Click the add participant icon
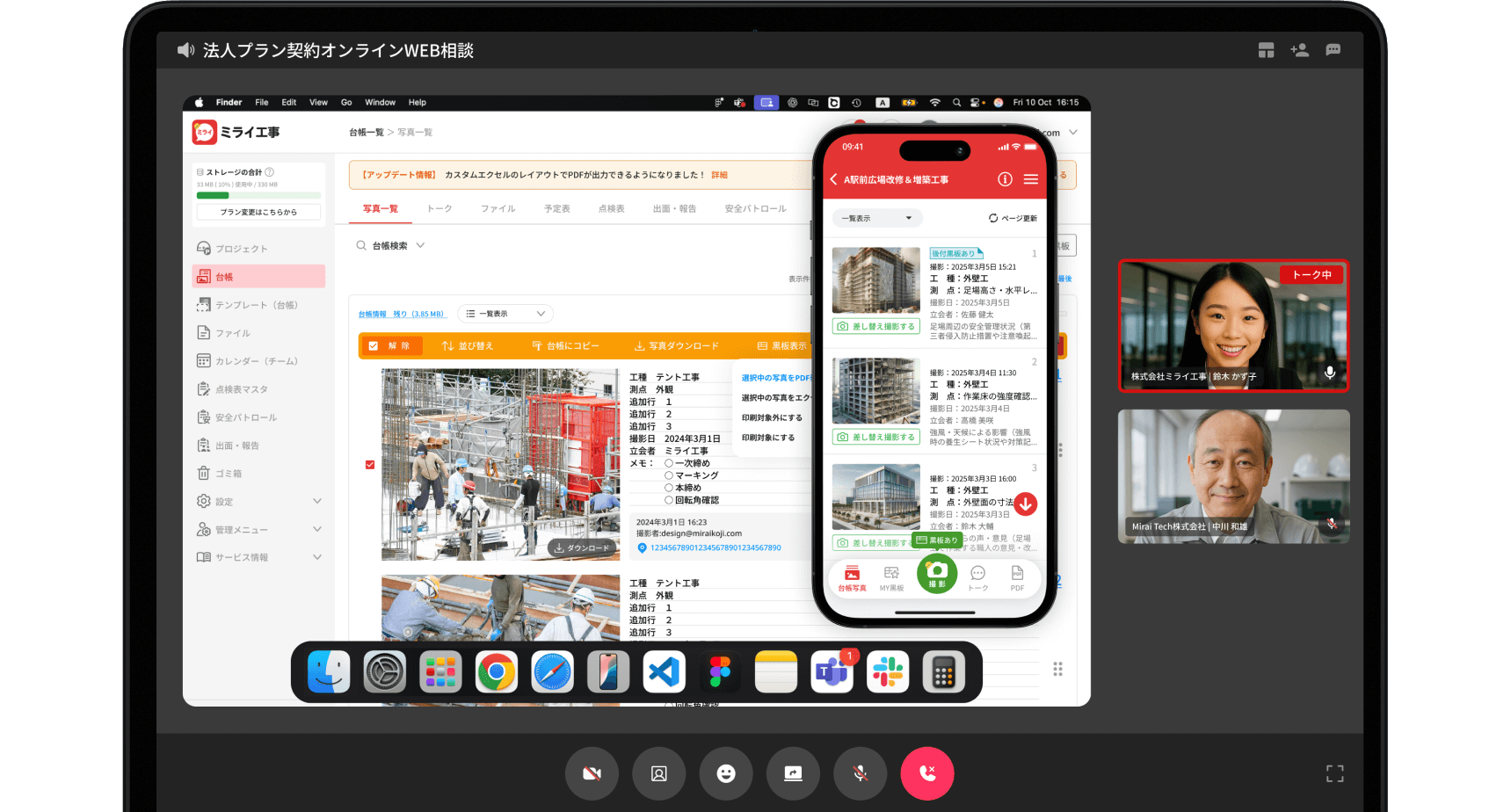The height and width of the screenshot is (812, 1511). click(x=1299, y=50)
